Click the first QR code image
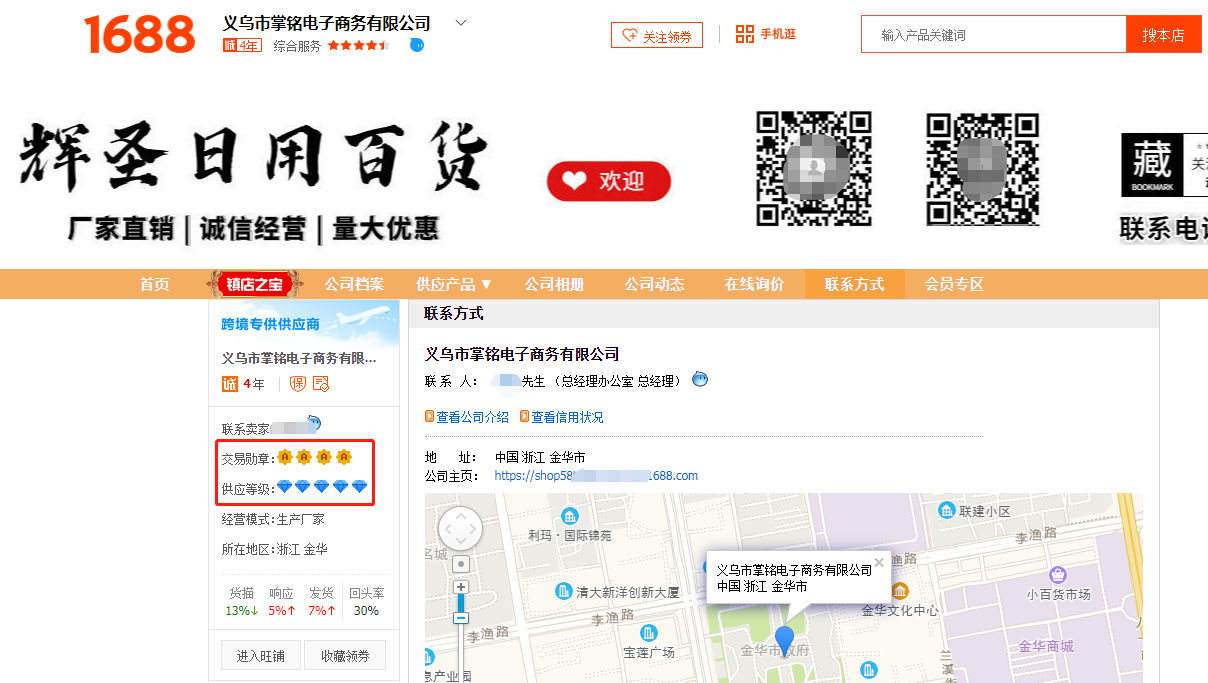This screenshot has height=683, width=1208. point(814,168)
